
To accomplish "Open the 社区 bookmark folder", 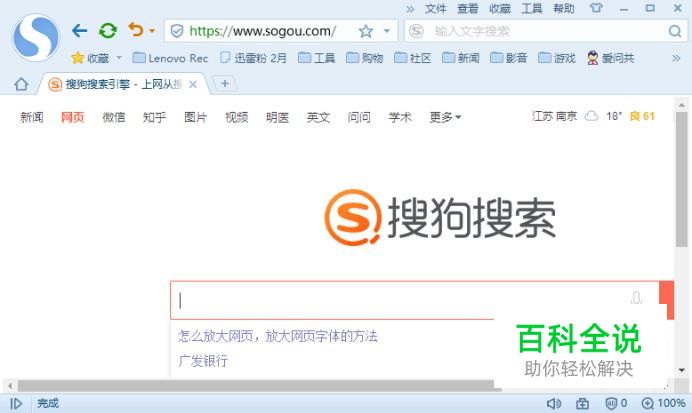I will click(x=412, y=58).
